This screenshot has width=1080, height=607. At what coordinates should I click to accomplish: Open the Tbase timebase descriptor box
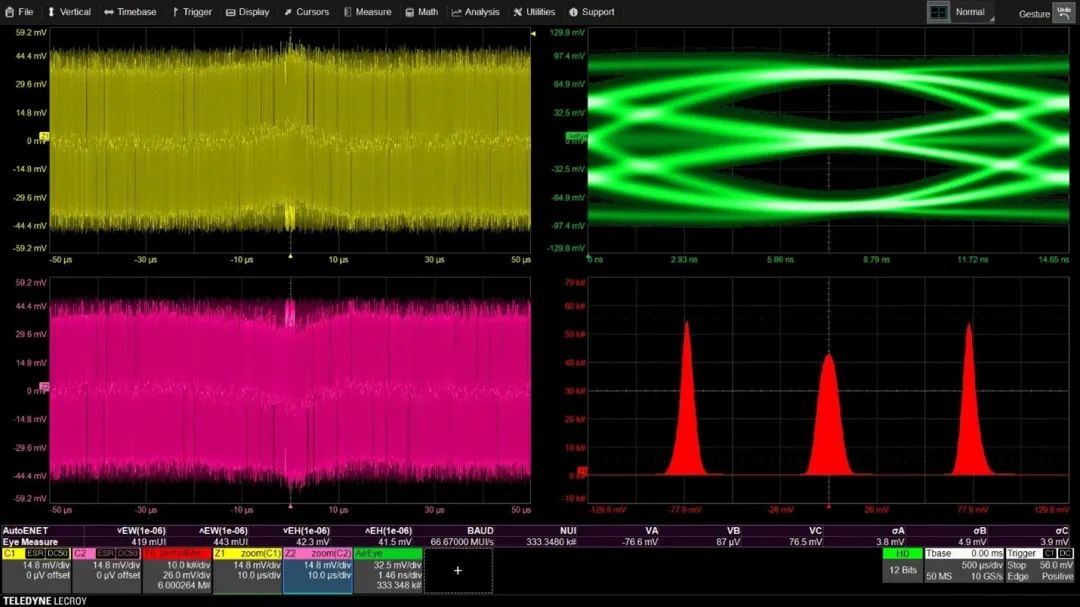click(964, 565)
